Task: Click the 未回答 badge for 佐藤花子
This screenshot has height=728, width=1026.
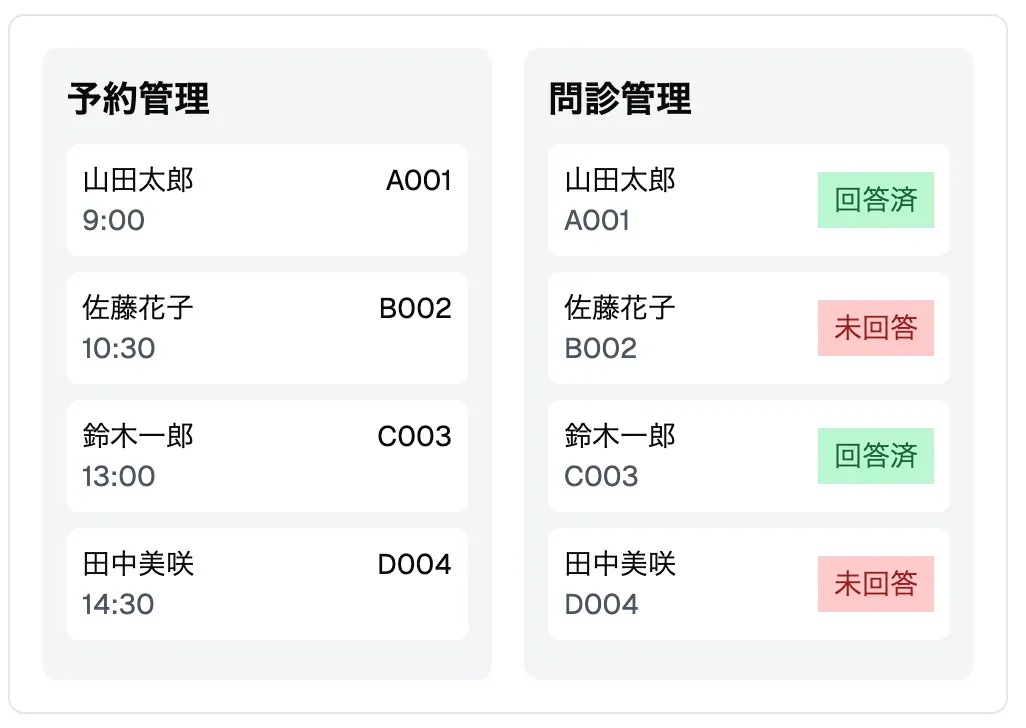Action: coord(876,328)
